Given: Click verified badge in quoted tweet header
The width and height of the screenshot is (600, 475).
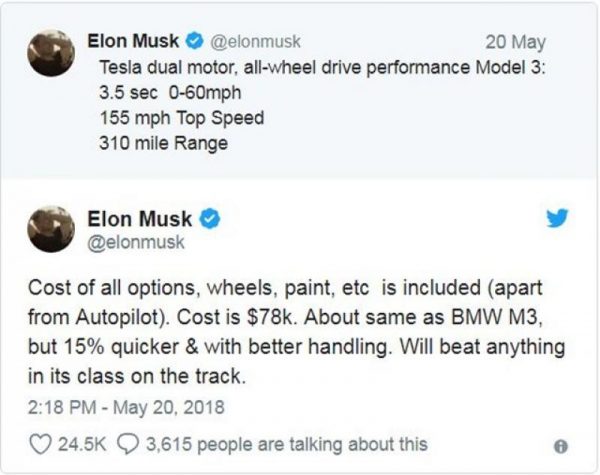Looking at the screenshot, I should pyautogui.click(x=194, y=41).
